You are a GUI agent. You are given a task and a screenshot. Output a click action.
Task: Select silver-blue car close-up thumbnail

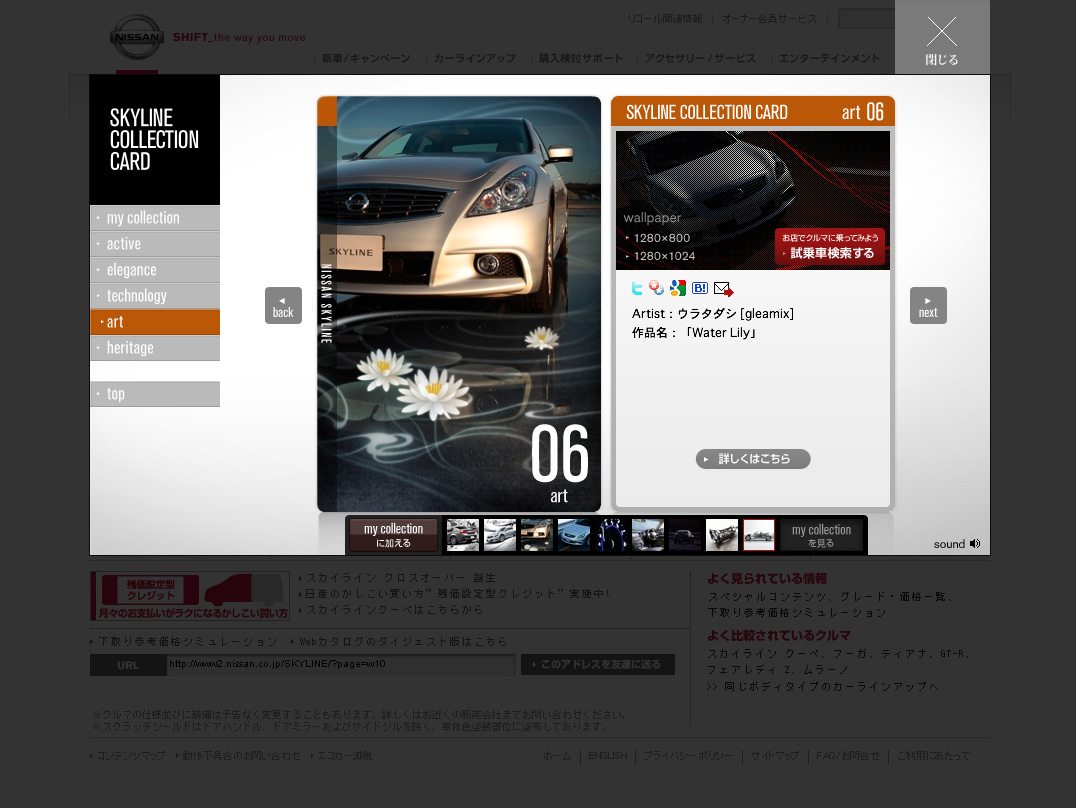pyautogui.click(x=574, y=535)
